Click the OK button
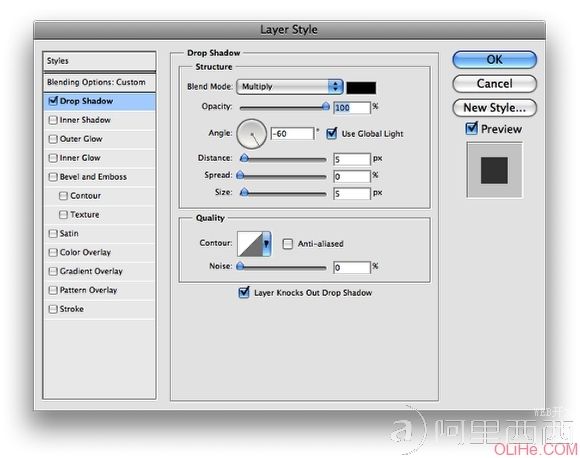580x458 pixels. (x=494, y=60)
